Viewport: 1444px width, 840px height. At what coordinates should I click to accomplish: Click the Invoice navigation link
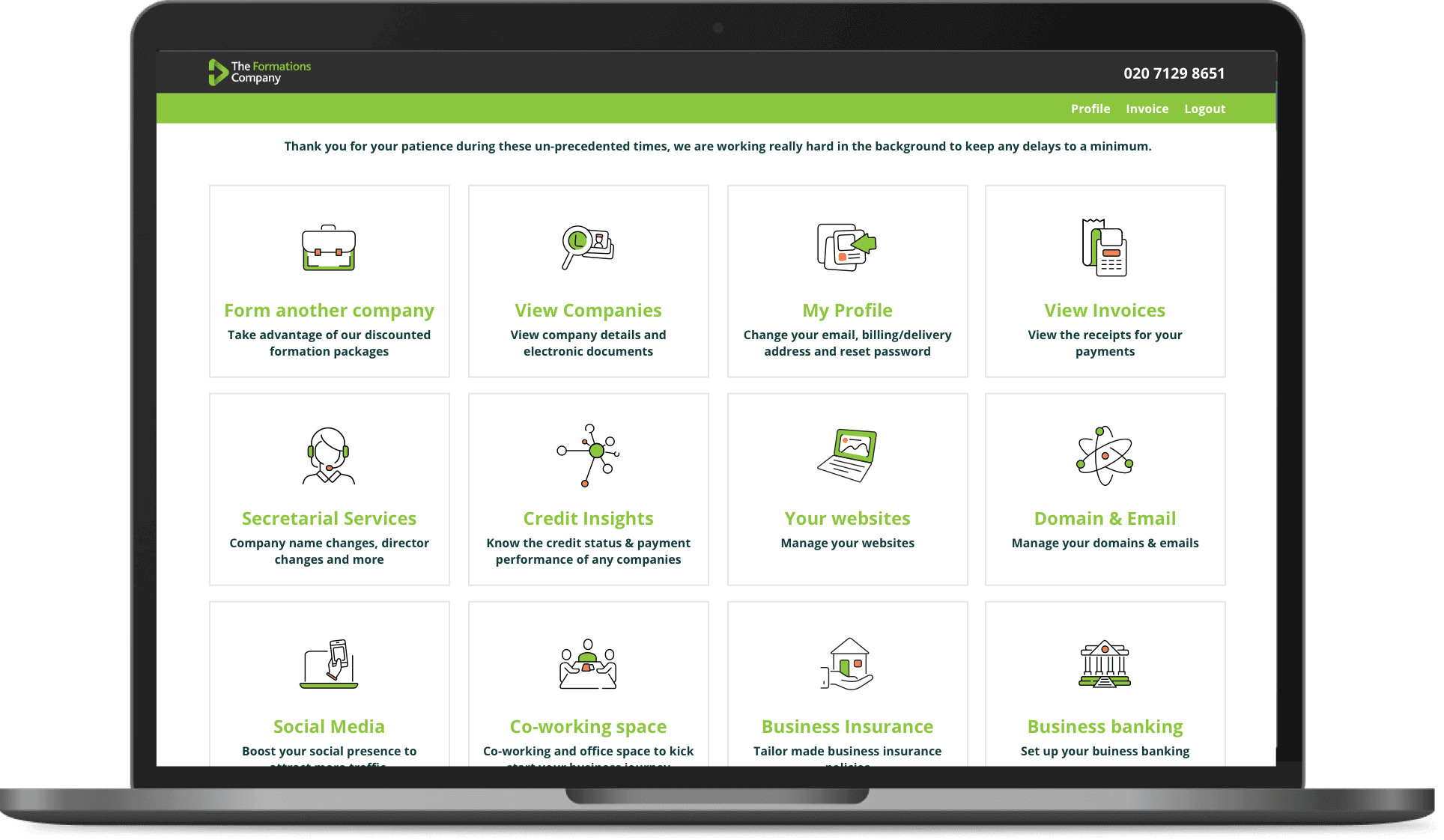(x=1147, y=108)
